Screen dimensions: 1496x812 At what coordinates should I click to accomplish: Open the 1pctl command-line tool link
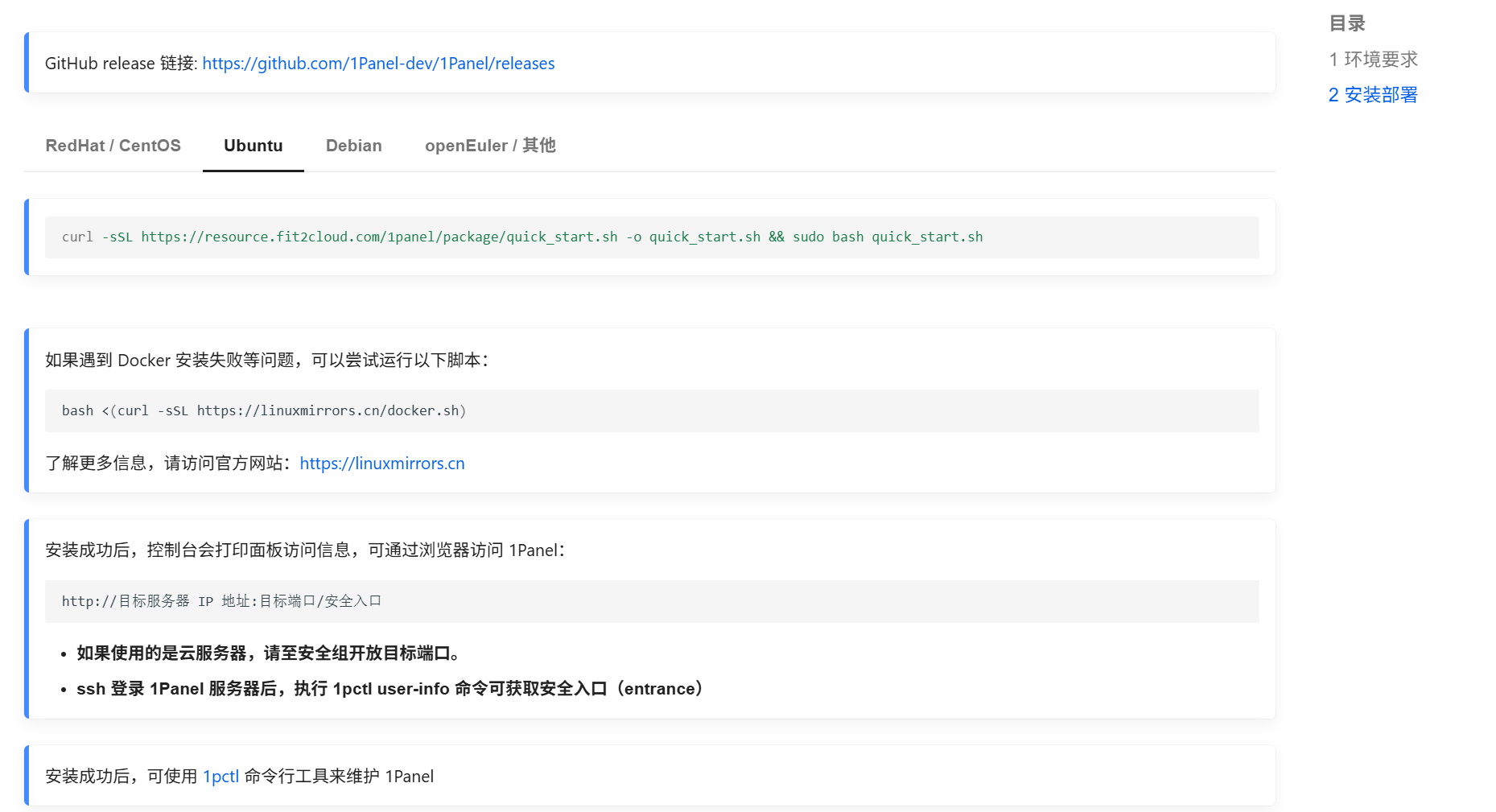coord(220,776)
